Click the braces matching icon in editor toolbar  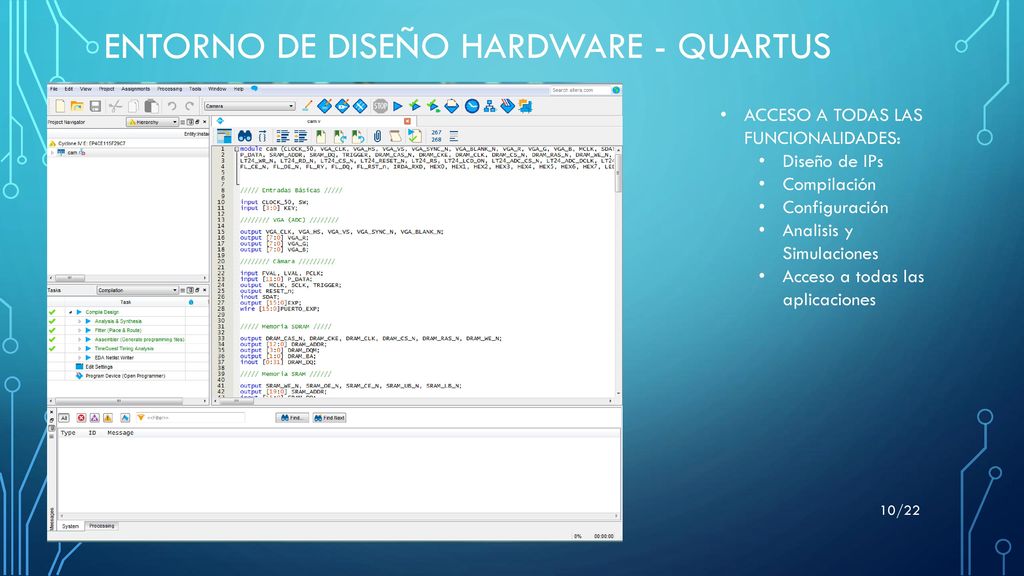262,136
